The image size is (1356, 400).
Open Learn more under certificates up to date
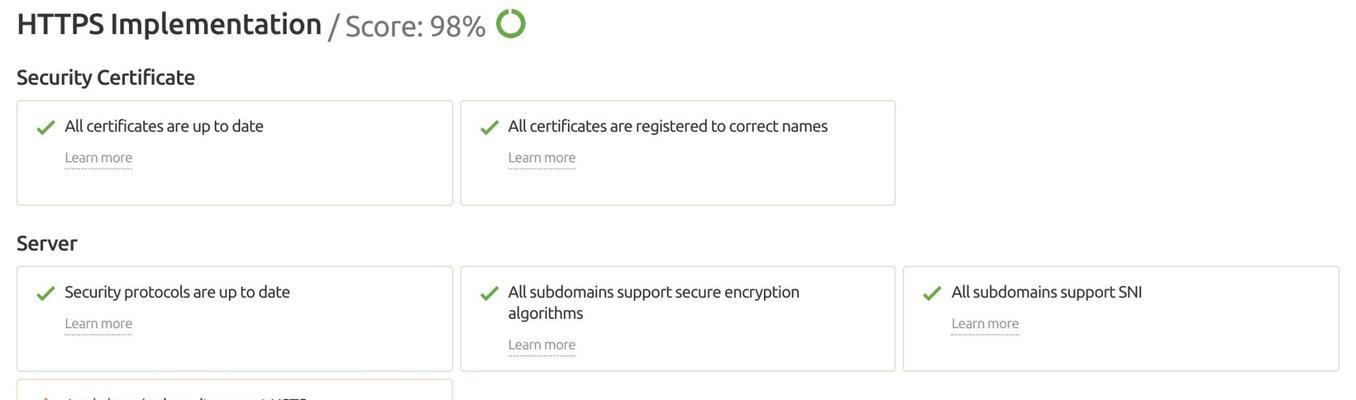(x=98, y=158)
